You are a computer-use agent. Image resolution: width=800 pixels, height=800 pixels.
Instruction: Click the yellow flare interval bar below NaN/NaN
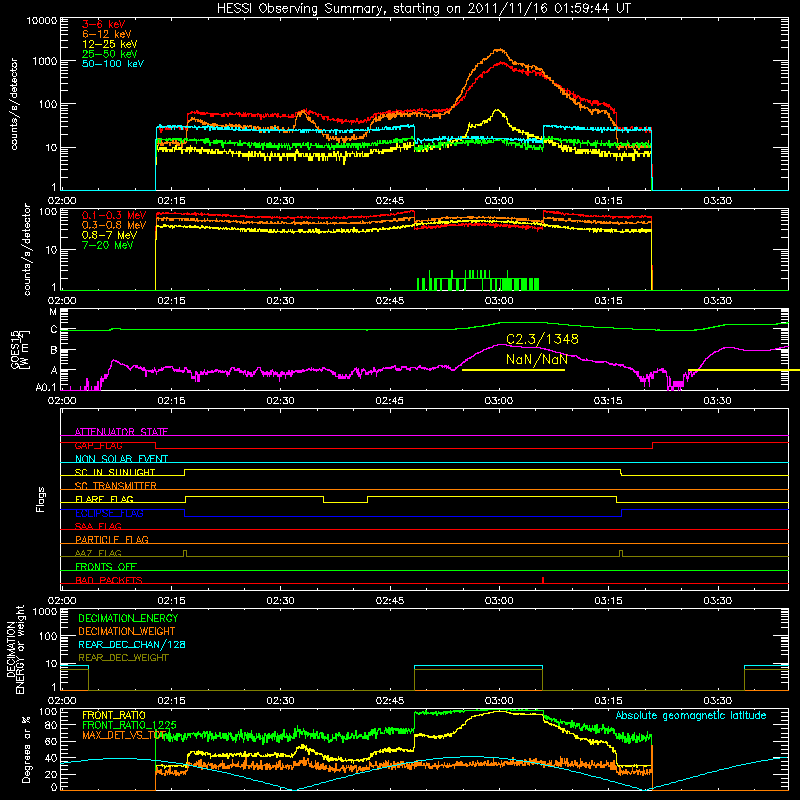(x=513, y=370)
